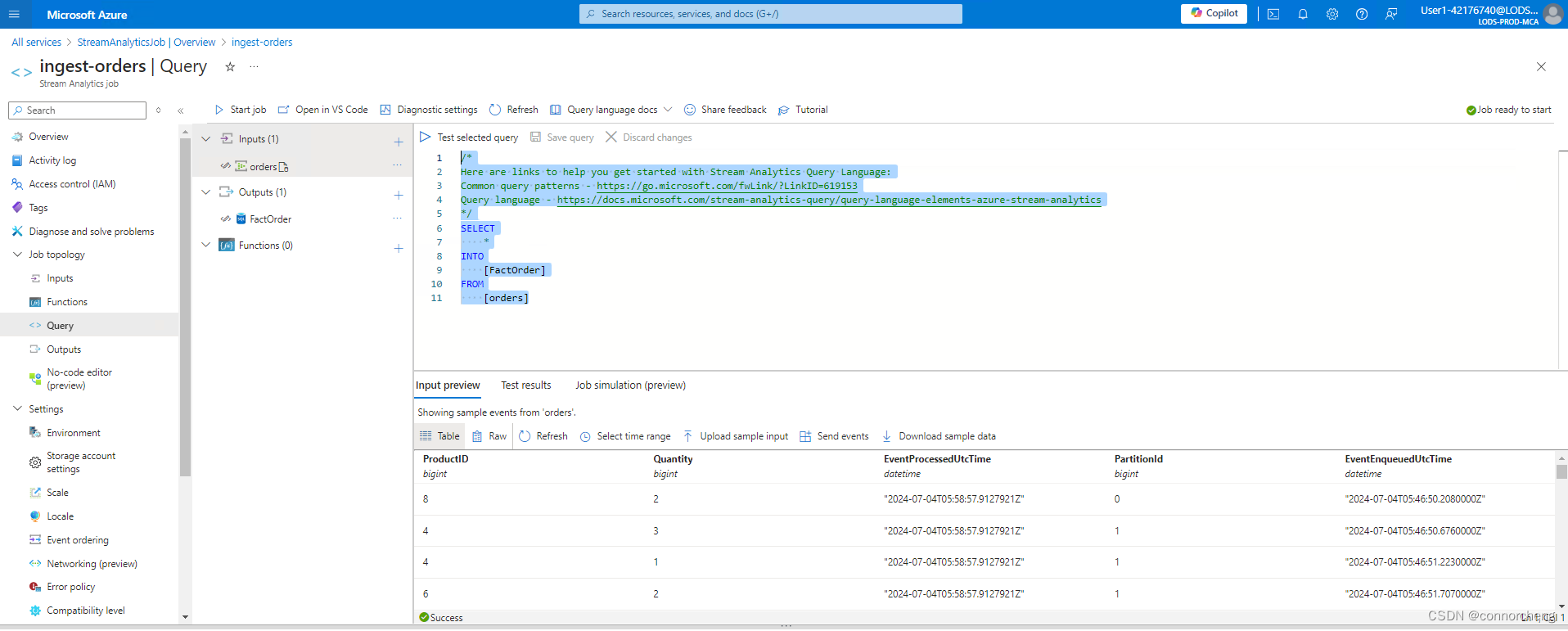The height and width of the screenshot is (631, 1568).
Task: Open the Tutorial
Action: pyautogui.click(x=803, y=110)
